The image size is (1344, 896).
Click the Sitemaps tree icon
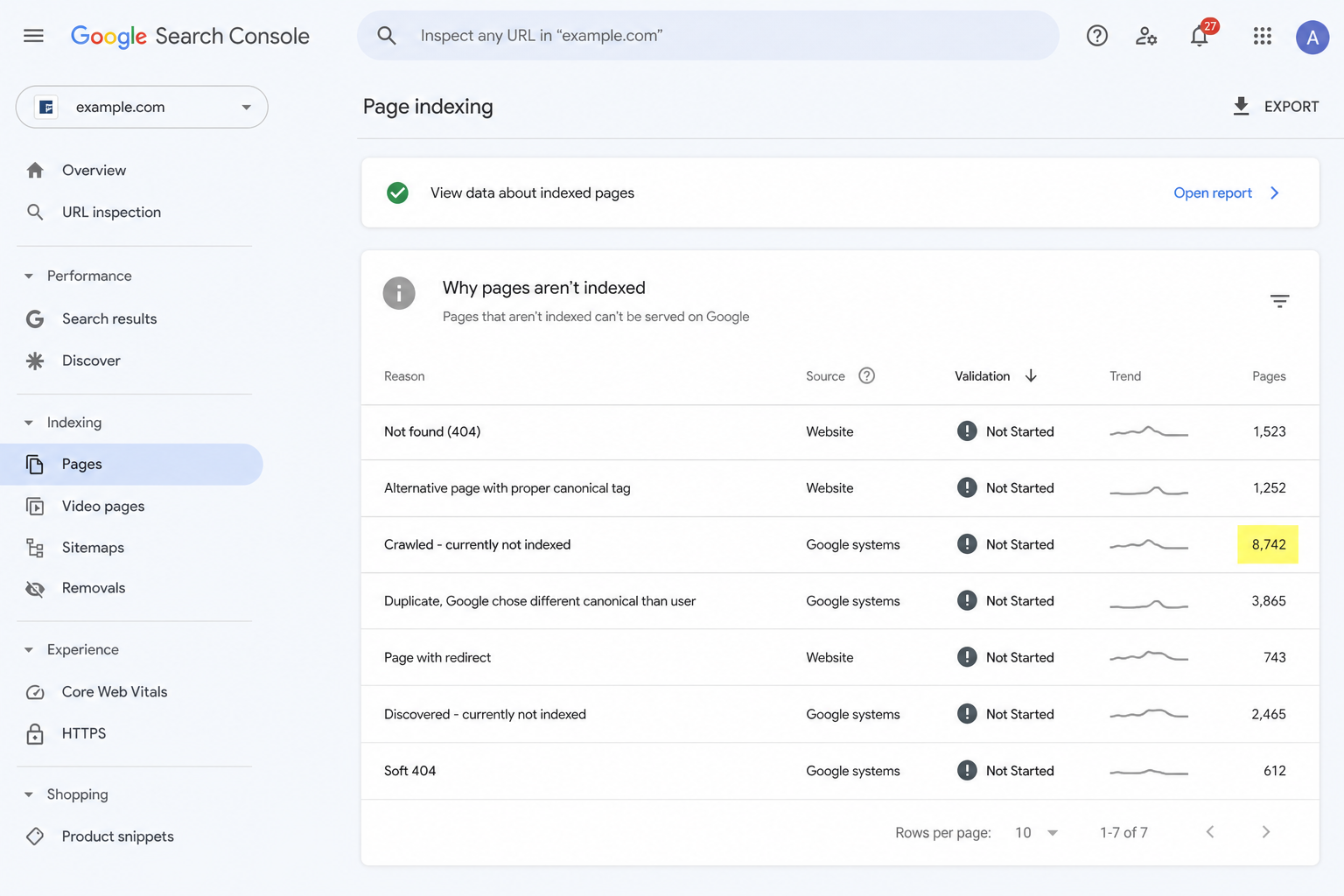[x=35, y=548]
